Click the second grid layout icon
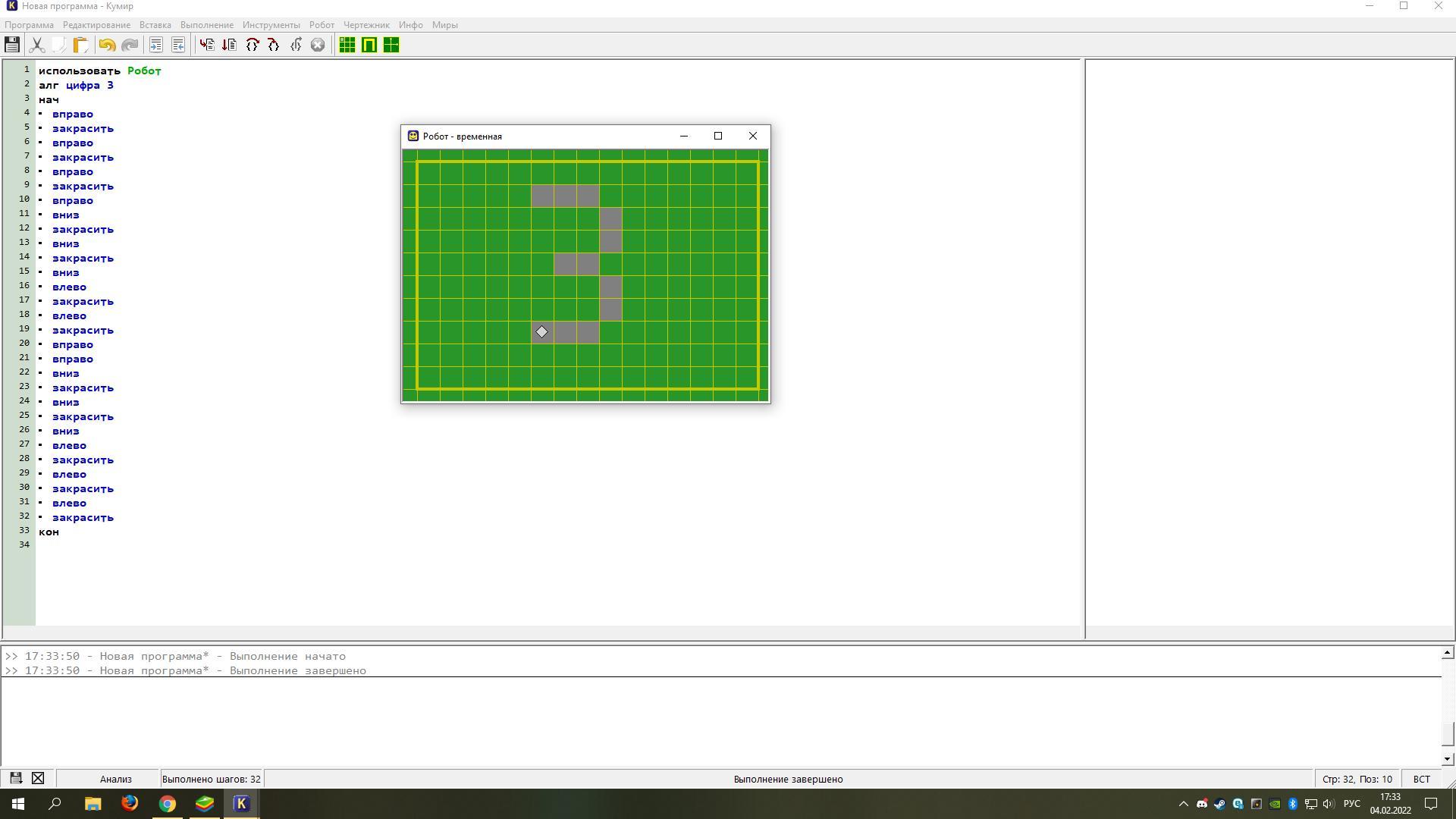This screenshot has height=819, width=1456. [369, 44]
